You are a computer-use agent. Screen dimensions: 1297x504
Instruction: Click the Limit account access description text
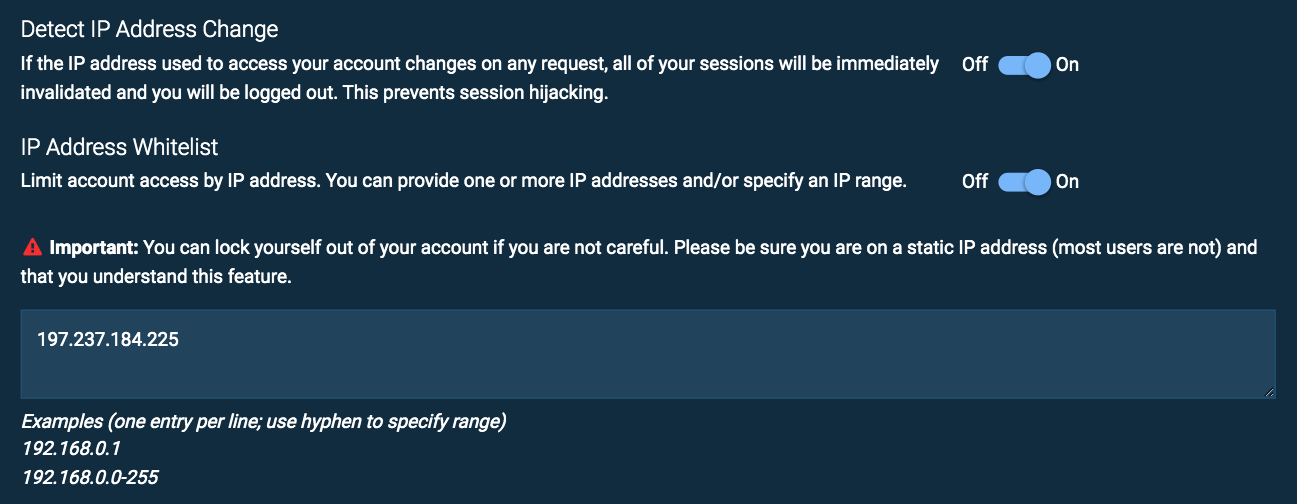464,181
